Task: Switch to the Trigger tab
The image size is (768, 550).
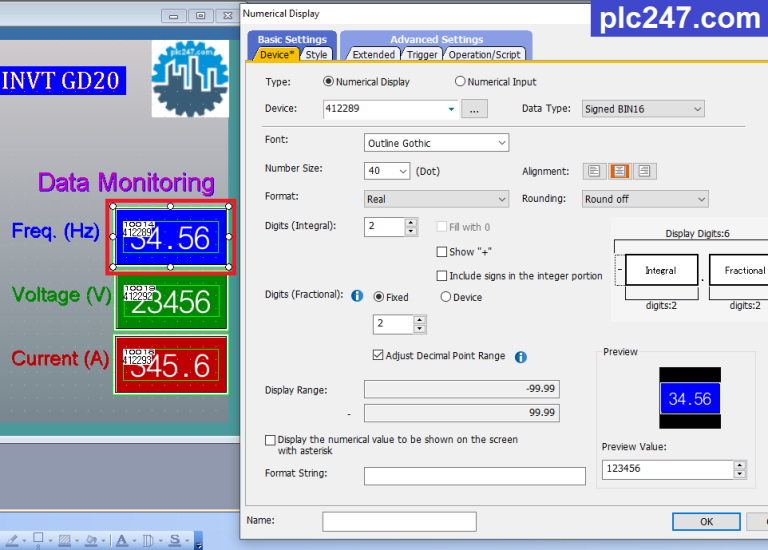Action: click(x=422, y=54)
